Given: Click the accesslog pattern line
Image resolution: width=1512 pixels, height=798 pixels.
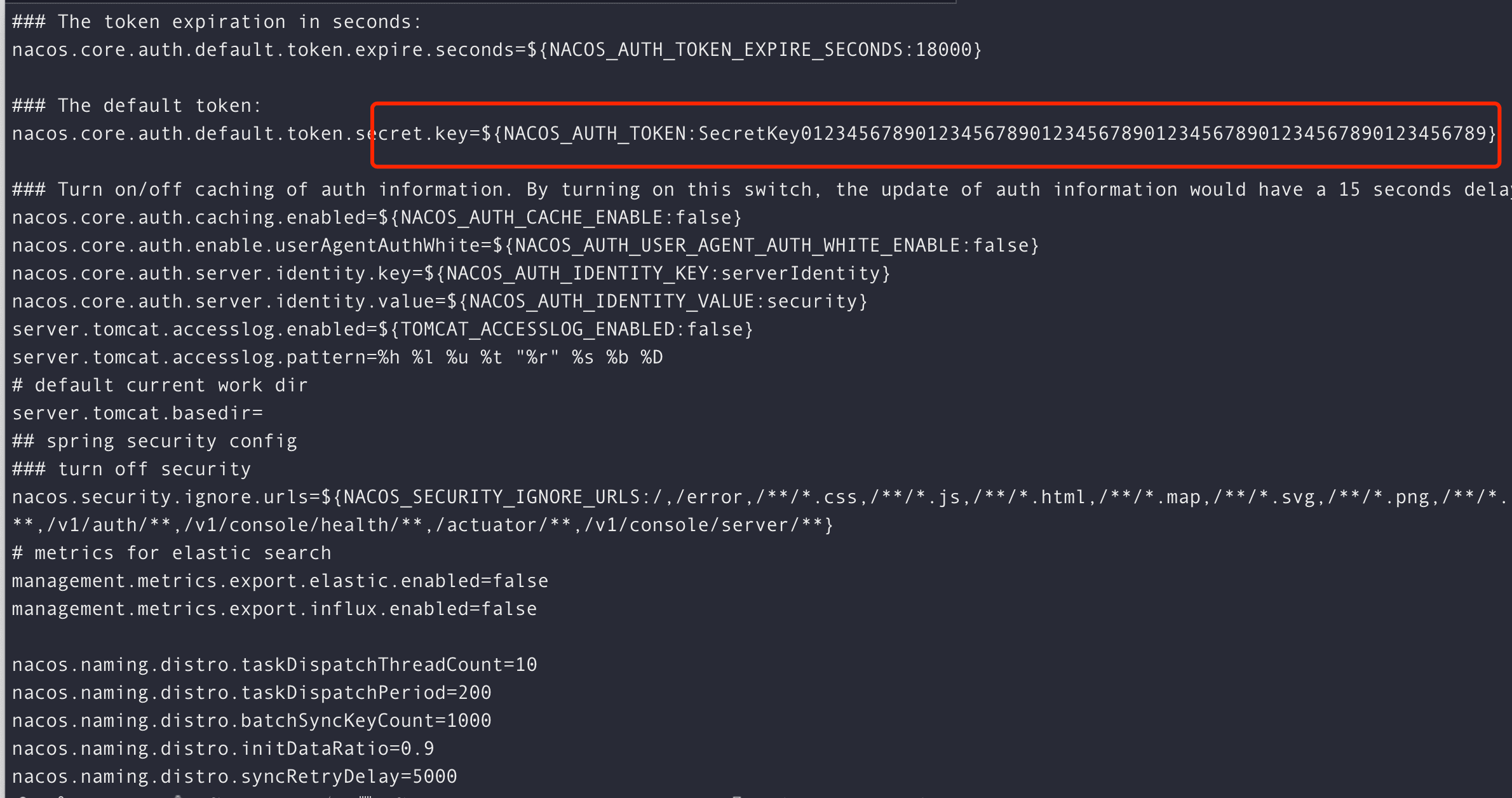Looking at the screenshot, I should tap(337, 357).
